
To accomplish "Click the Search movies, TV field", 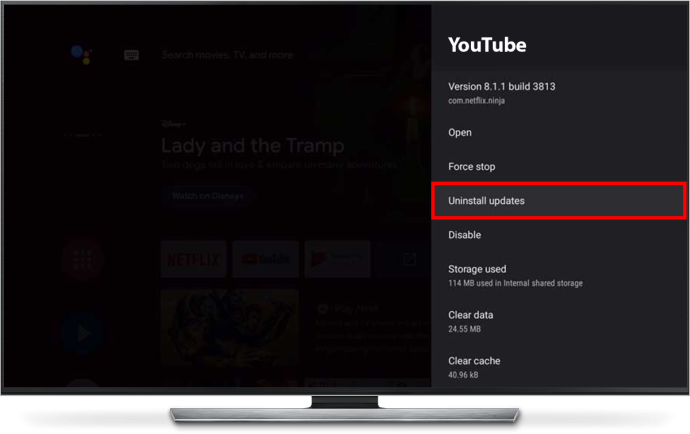I will (x=227, y=55).
